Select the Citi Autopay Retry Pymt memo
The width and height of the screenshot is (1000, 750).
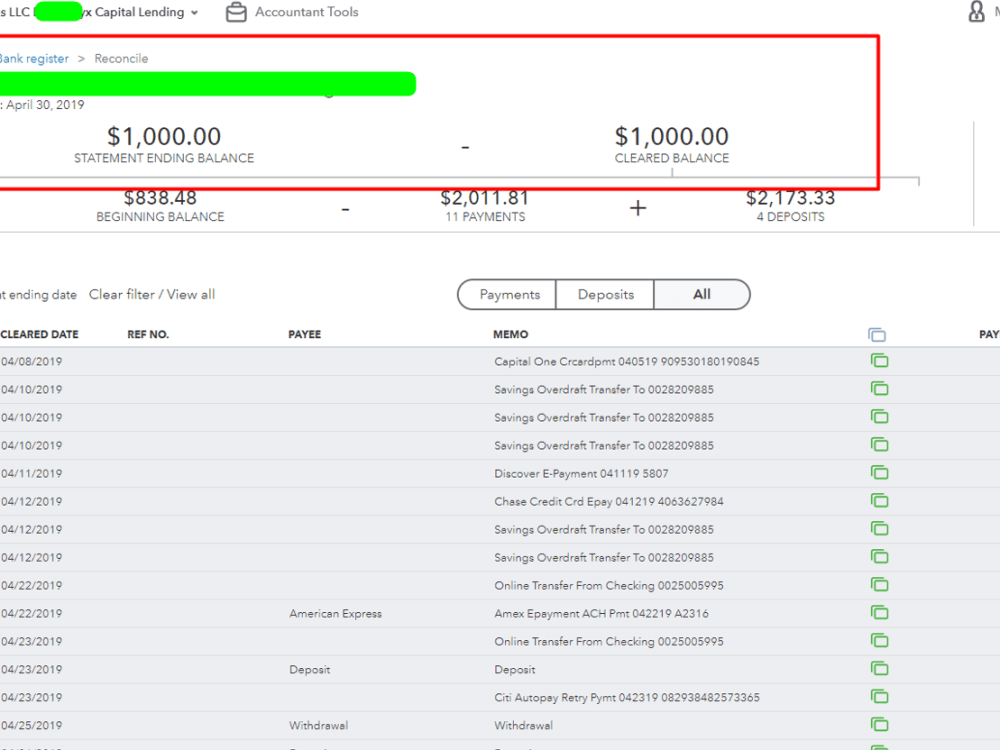pyautogui.click(x=627, y=698)
